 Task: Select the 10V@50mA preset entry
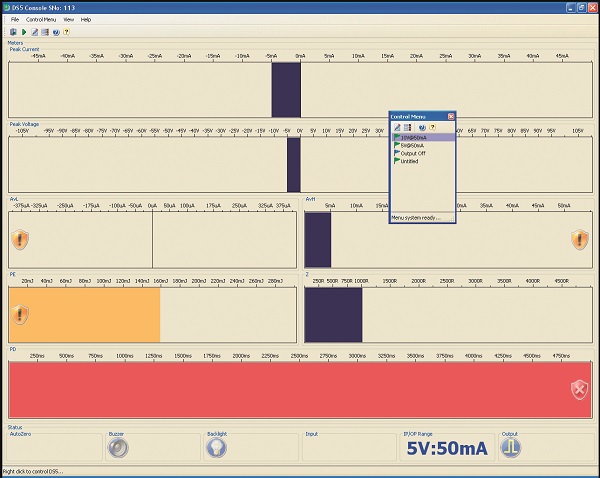(x=414, y=137)
